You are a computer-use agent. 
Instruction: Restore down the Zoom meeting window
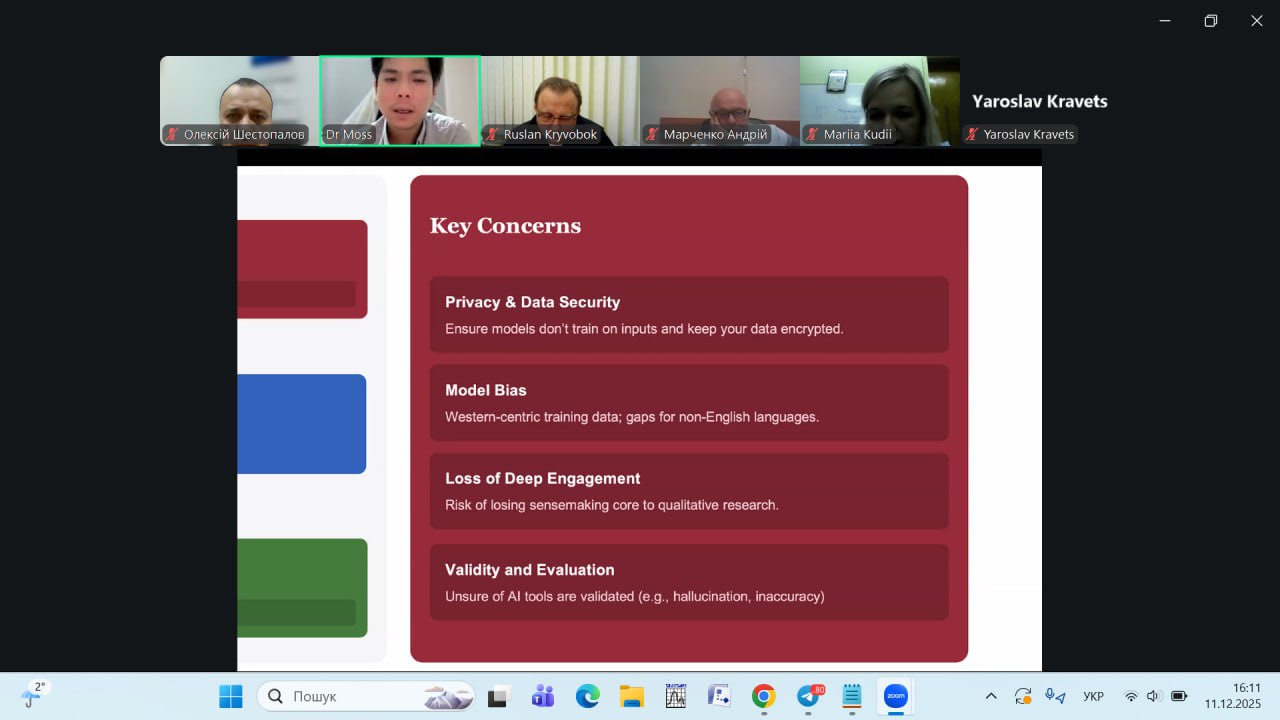(x=1211, y=20)
